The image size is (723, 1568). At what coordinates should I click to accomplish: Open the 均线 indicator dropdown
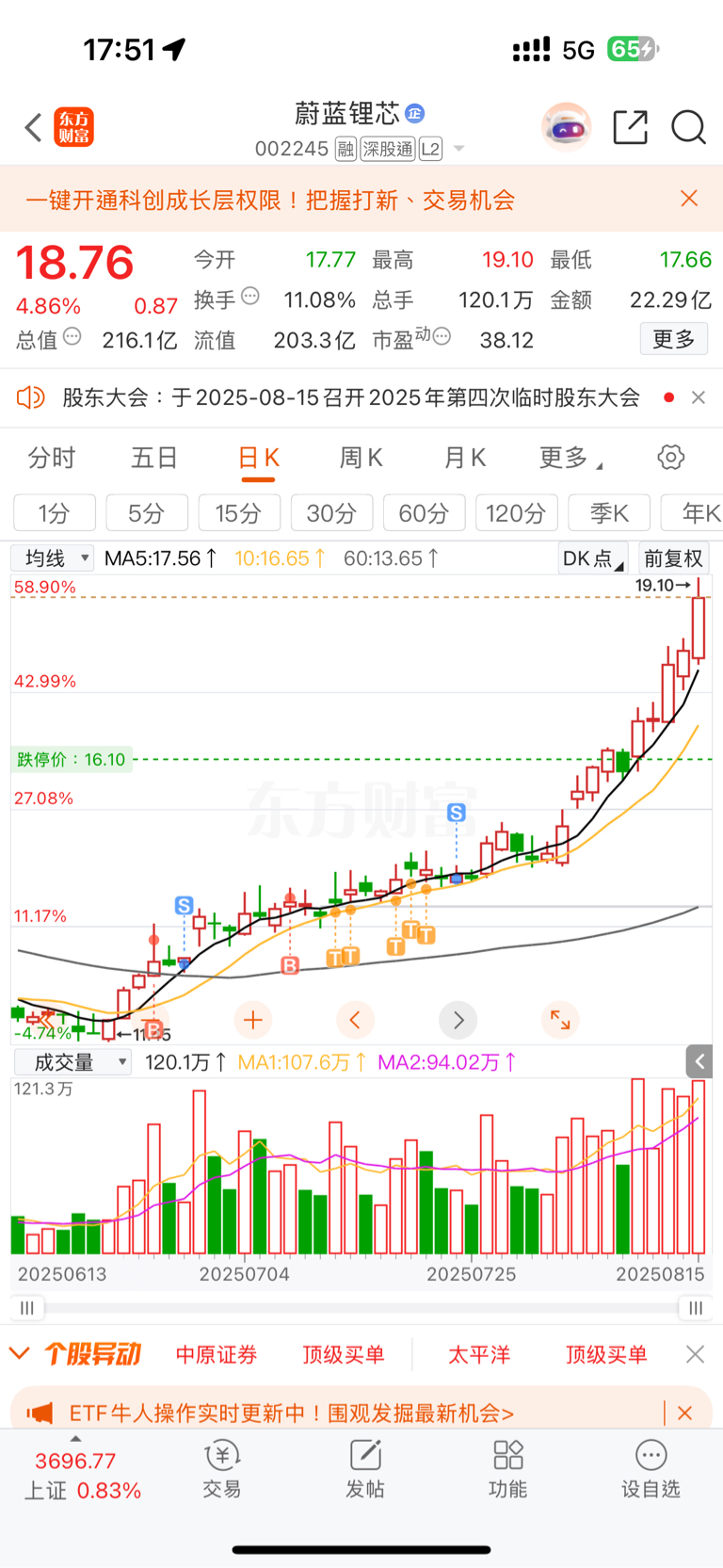tap(53, 558)
